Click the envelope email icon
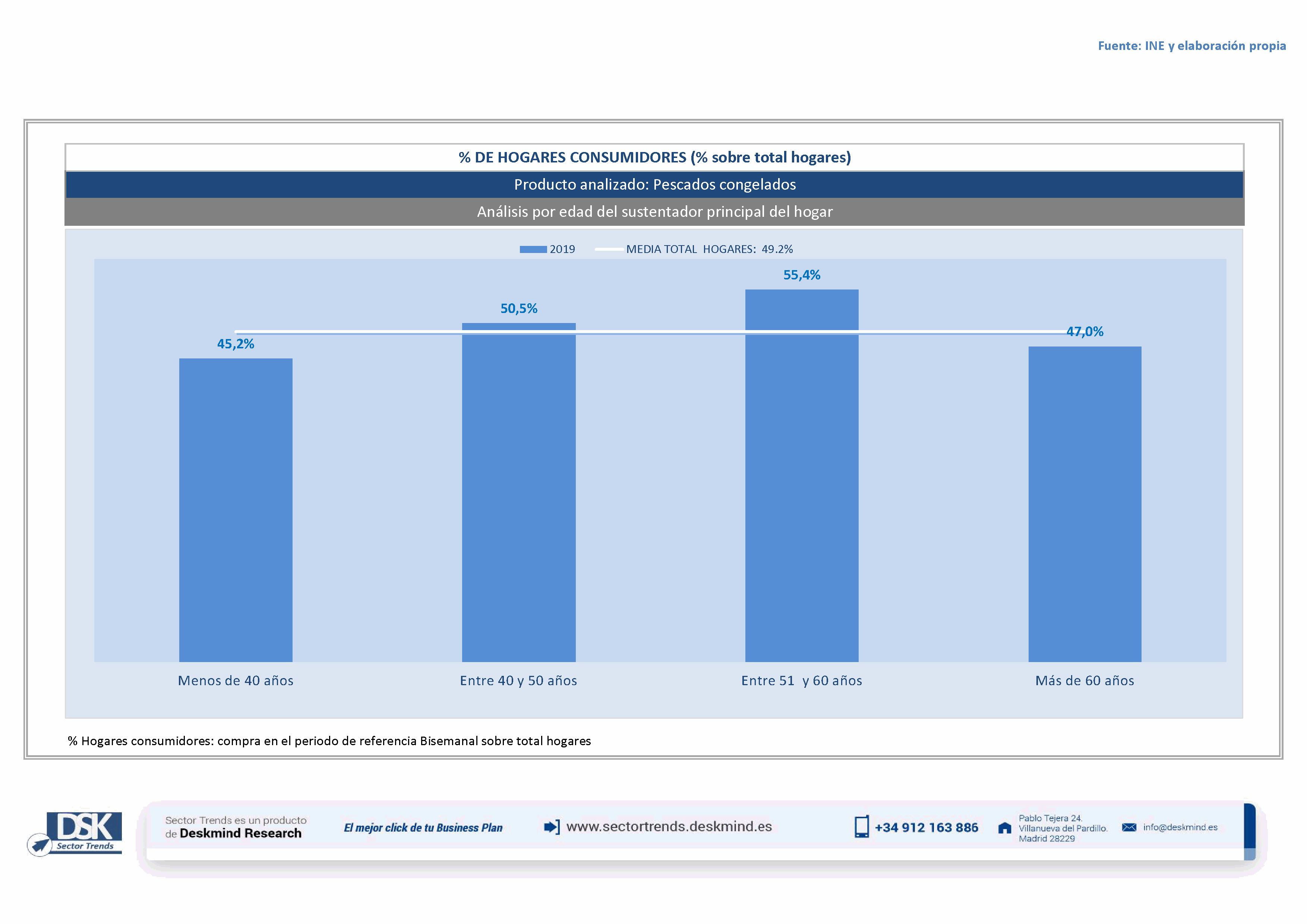Image resolution: width=1307 pixels, height=924 pixels. [x=1129, y=827]
